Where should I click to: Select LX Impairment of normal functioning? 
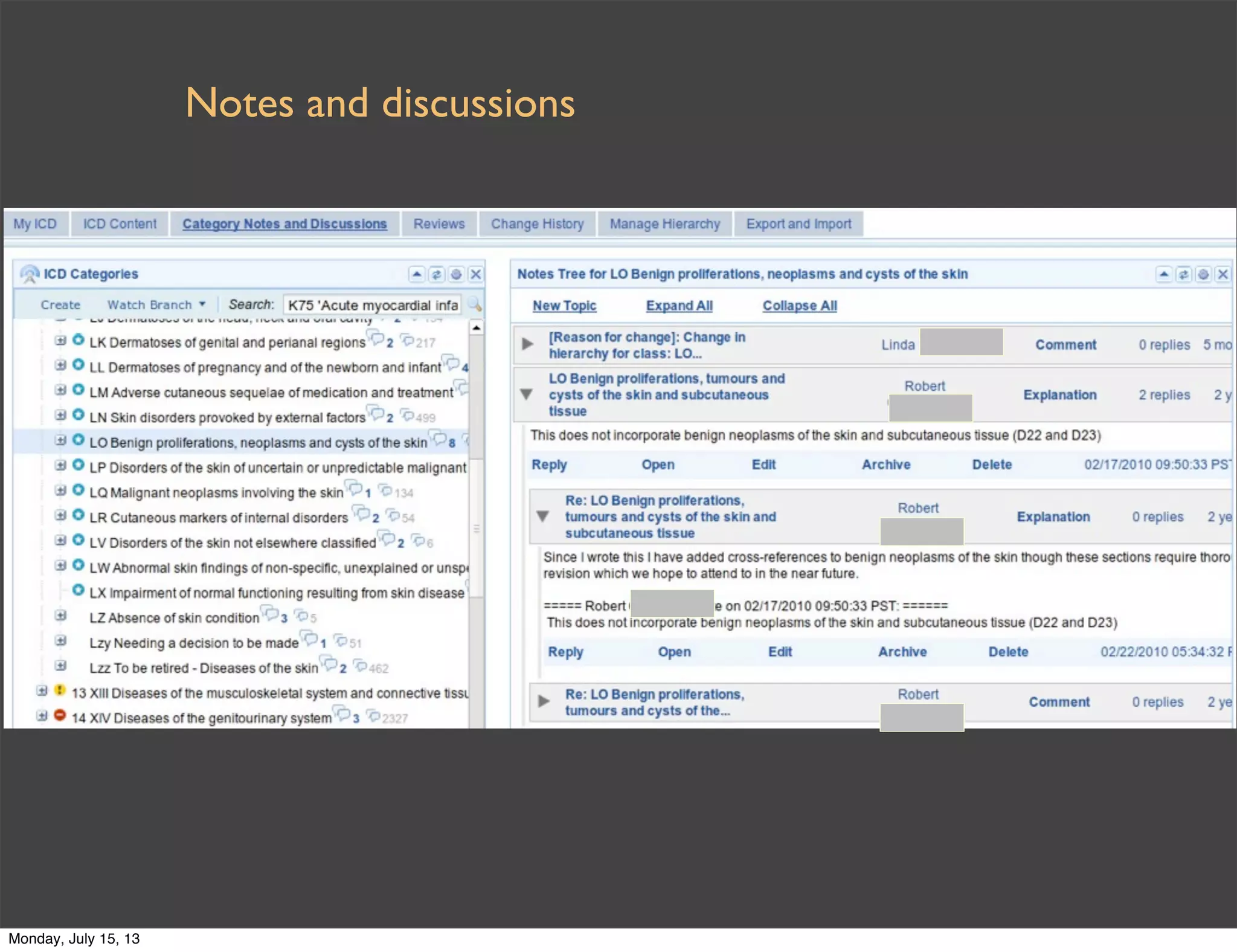point(277,593)
